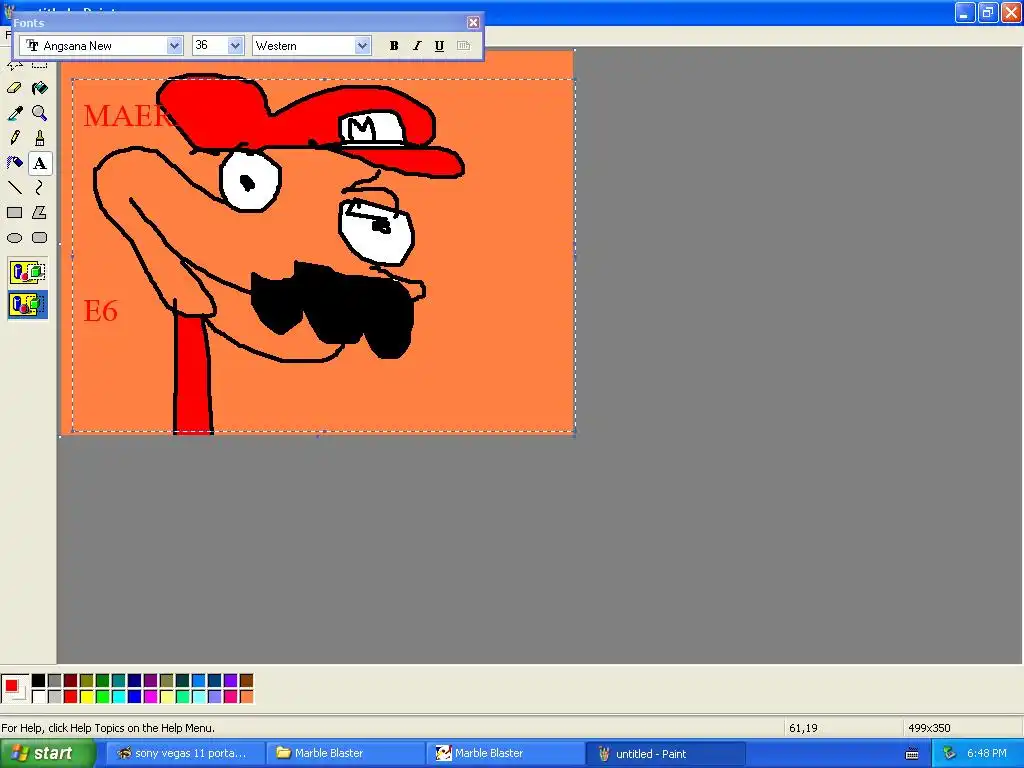Open the font size dropdown showing 36
The height and width of the screenshot is (768, 1024).
[235, 46]
